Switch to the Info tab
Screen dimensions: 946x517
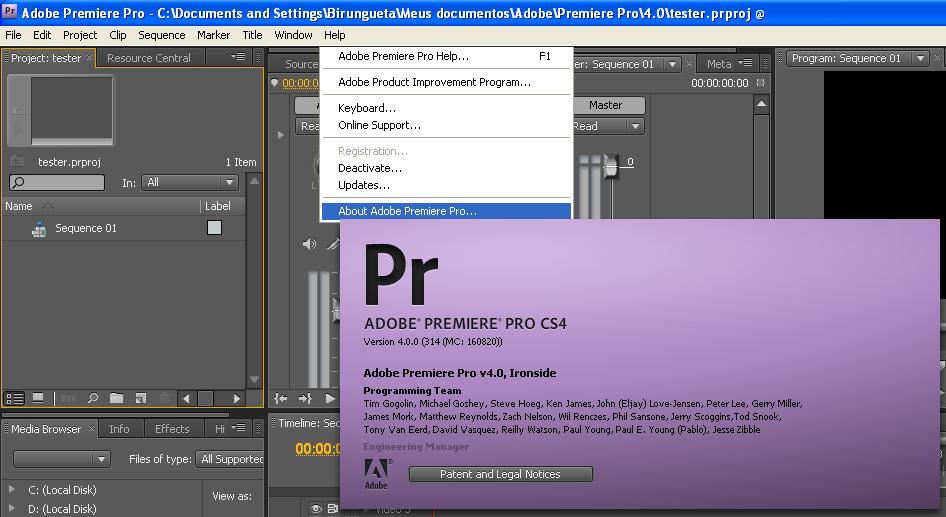(x=119, y=429)
